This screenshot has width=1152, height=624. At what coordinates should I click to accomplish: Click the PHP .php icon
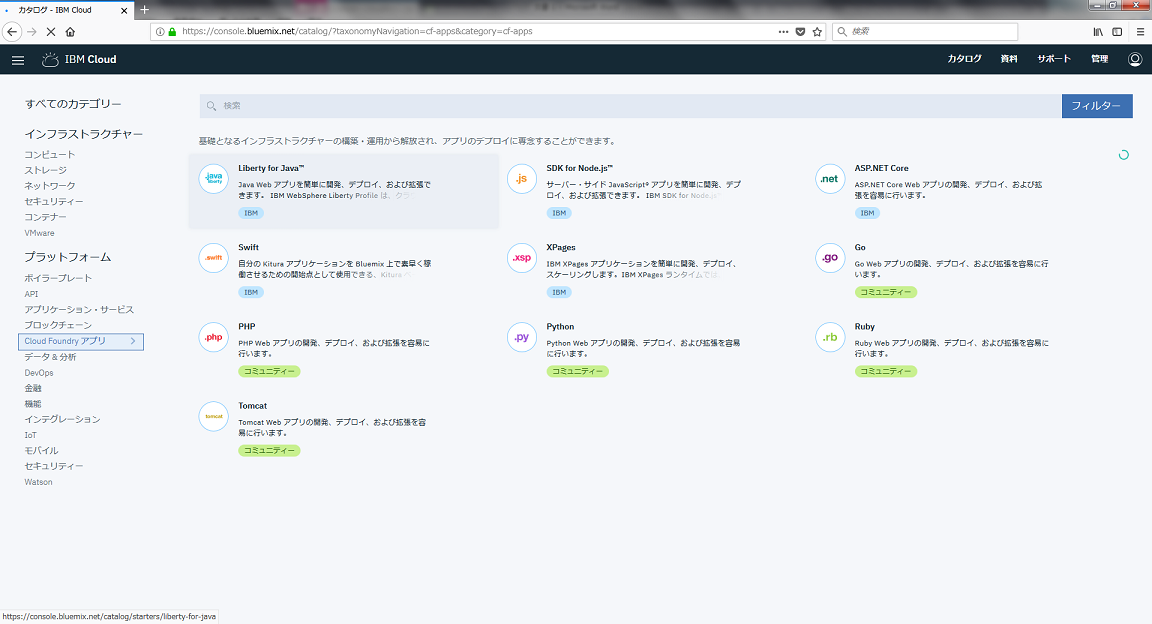tap(214, 337)
